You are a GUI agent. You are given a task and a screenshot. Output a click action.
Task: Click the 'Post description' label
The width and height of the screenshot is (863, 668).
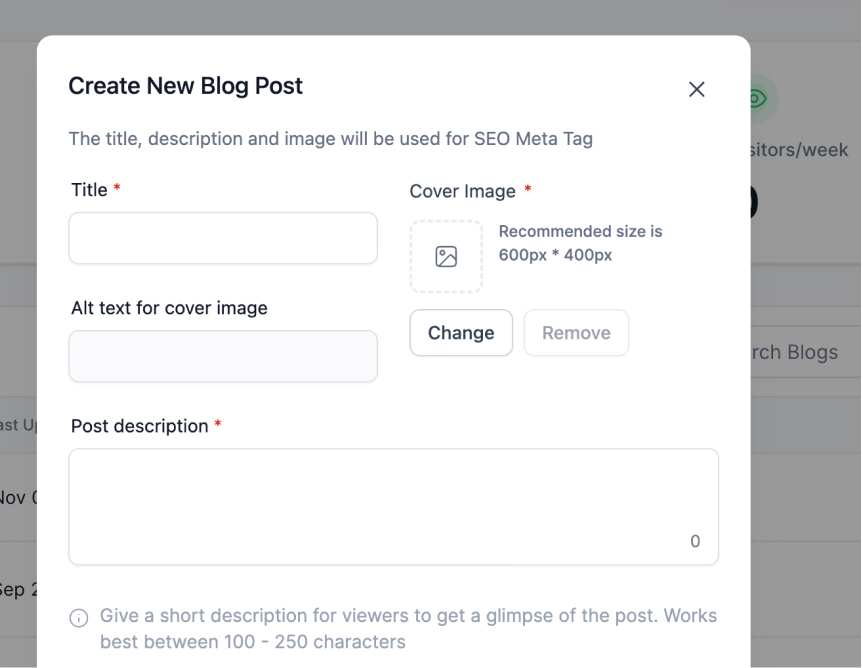(139, 426)
